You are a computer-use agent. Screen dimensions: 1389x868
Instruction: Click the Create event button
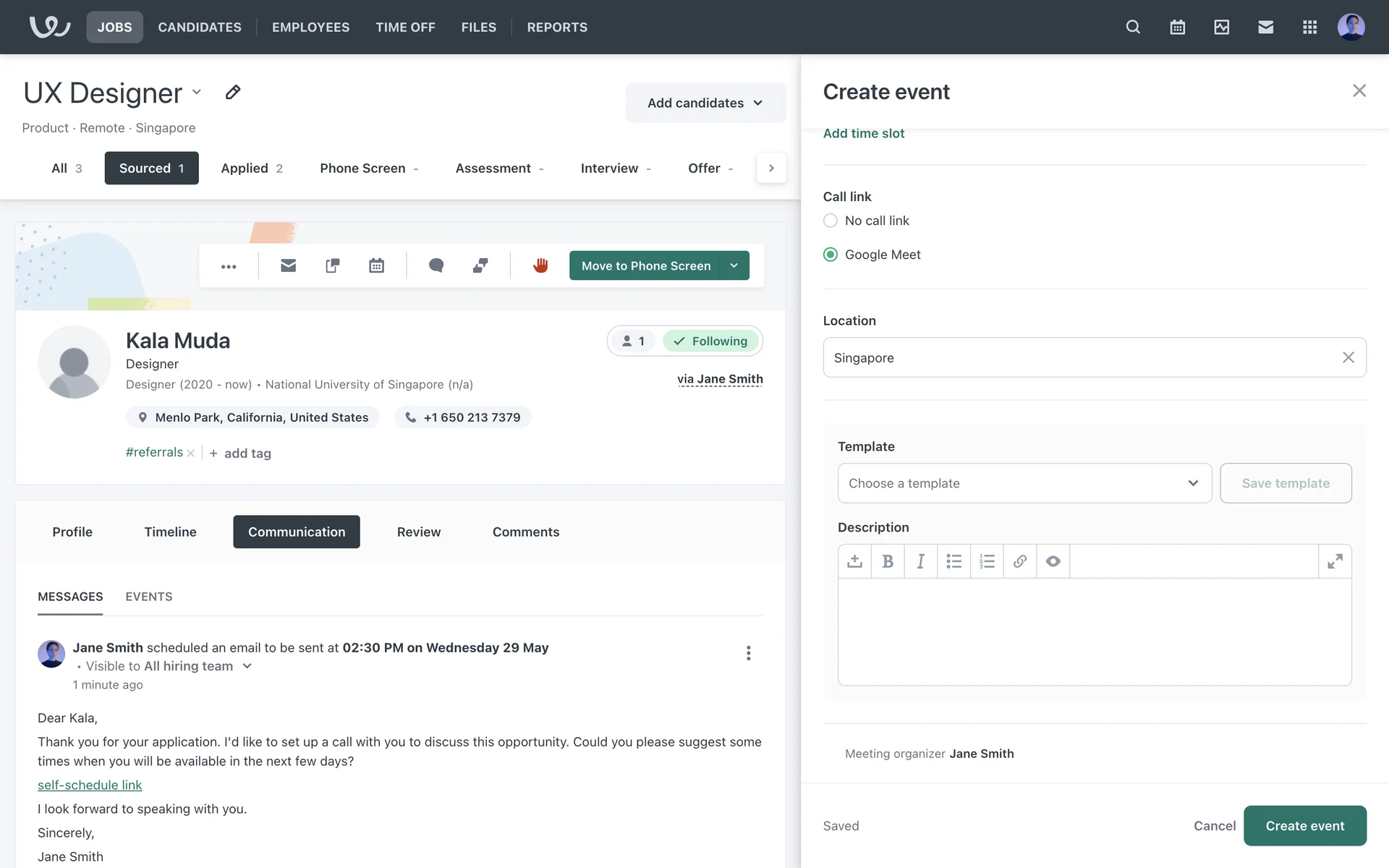[x=1304, y=825]
